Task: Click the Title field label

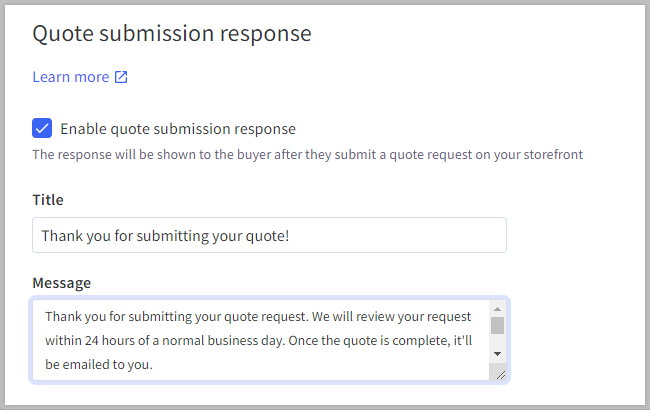Action: pos(48,200)
